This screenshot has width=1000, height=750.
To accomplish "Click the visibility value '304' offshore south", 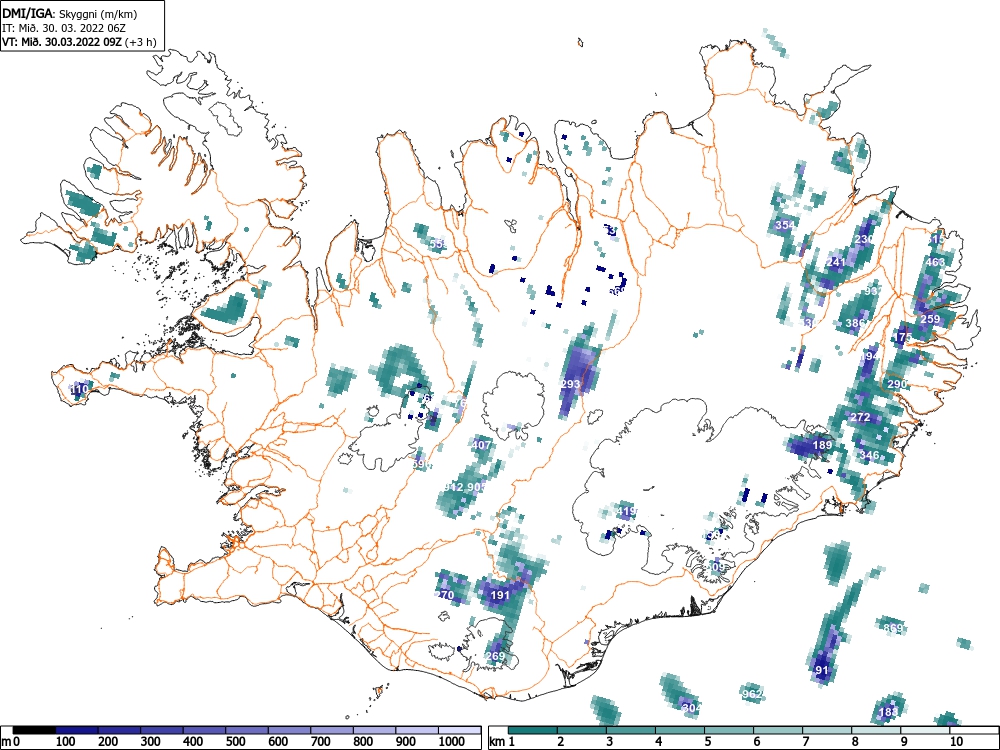I will [x=691, y=707].
